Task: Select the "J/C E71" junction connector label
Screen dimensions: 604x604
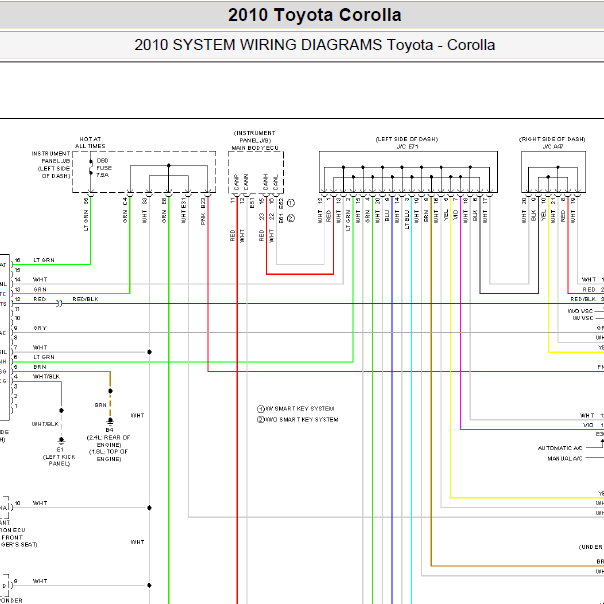Action: coord(407,146)
